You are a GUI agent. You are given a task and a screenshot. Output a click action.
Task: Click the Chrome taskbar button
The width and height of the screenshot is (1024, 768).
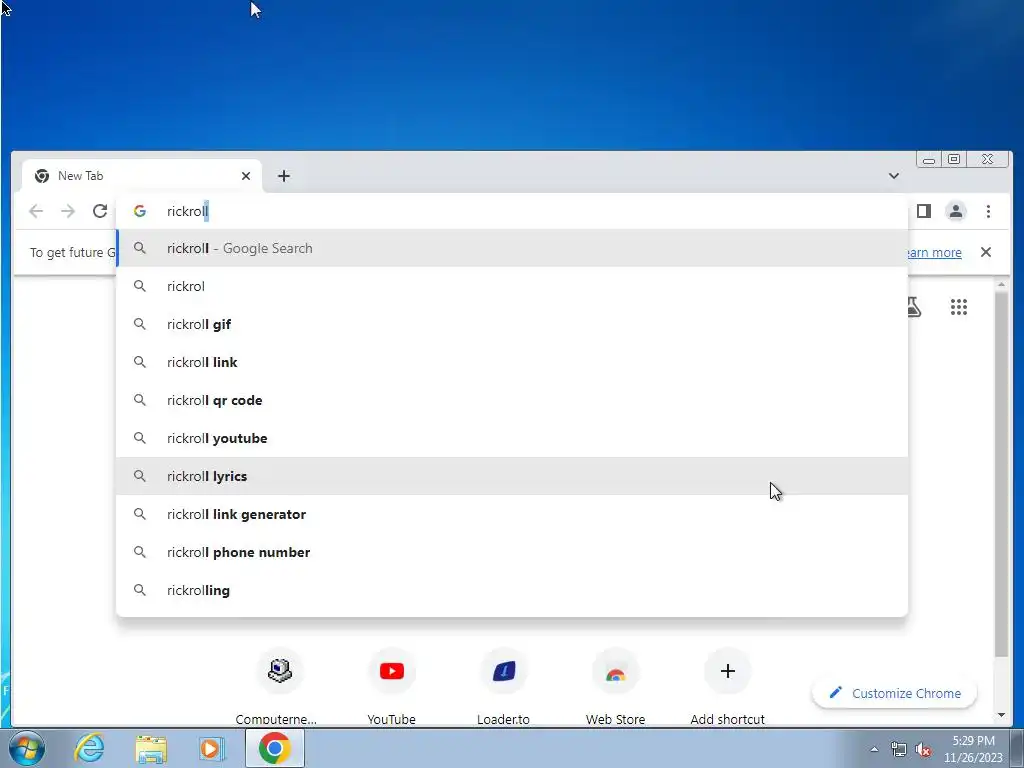point(274,748)
